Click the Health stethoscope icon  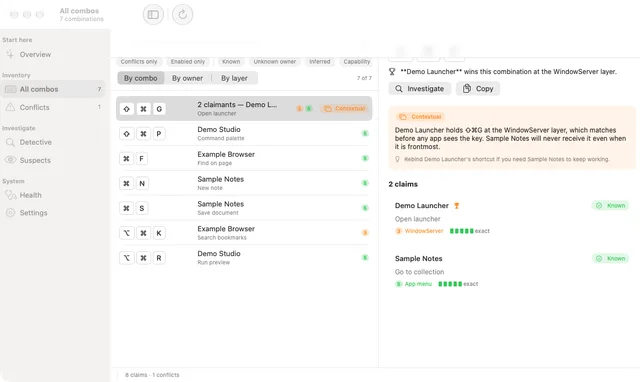pos(10,195)
